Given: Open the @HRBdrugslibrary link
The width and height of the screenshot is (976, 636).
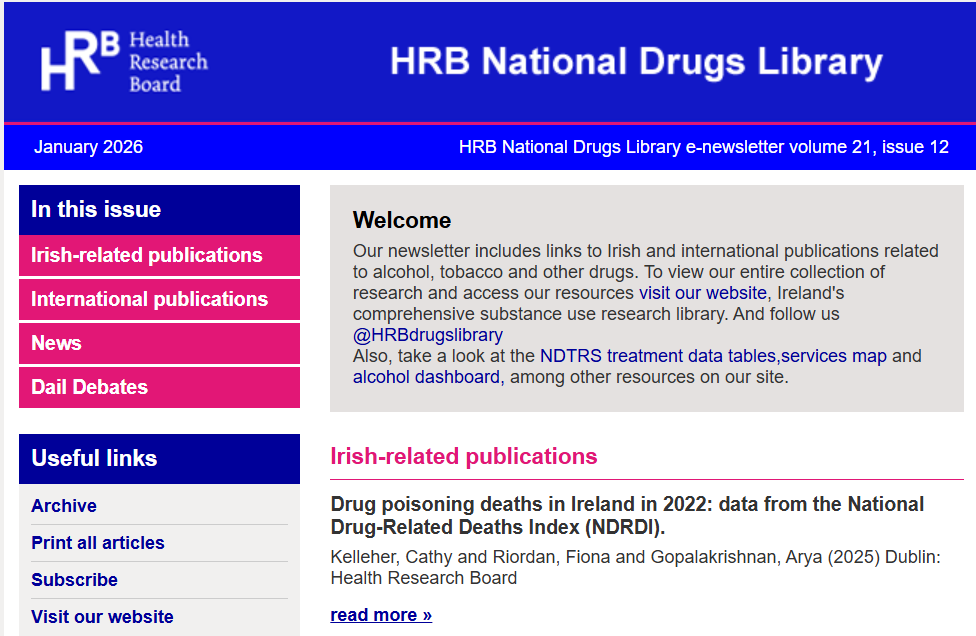Looking at the screenshot, I should pyautogui.click(x=428, y=335).
